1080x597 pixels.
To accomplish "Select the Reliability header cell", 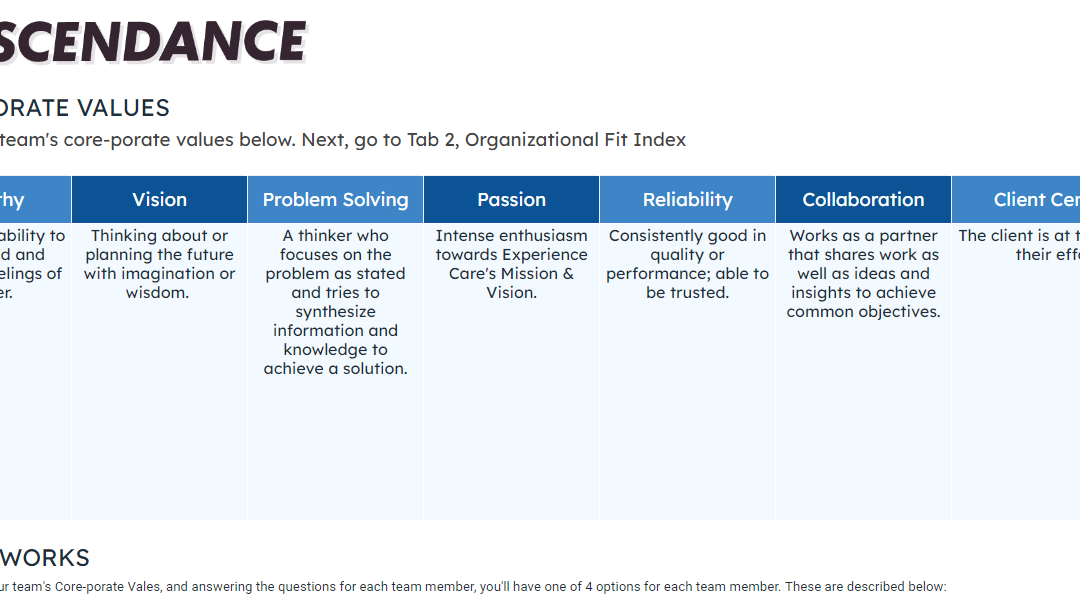I will point(687,200).
